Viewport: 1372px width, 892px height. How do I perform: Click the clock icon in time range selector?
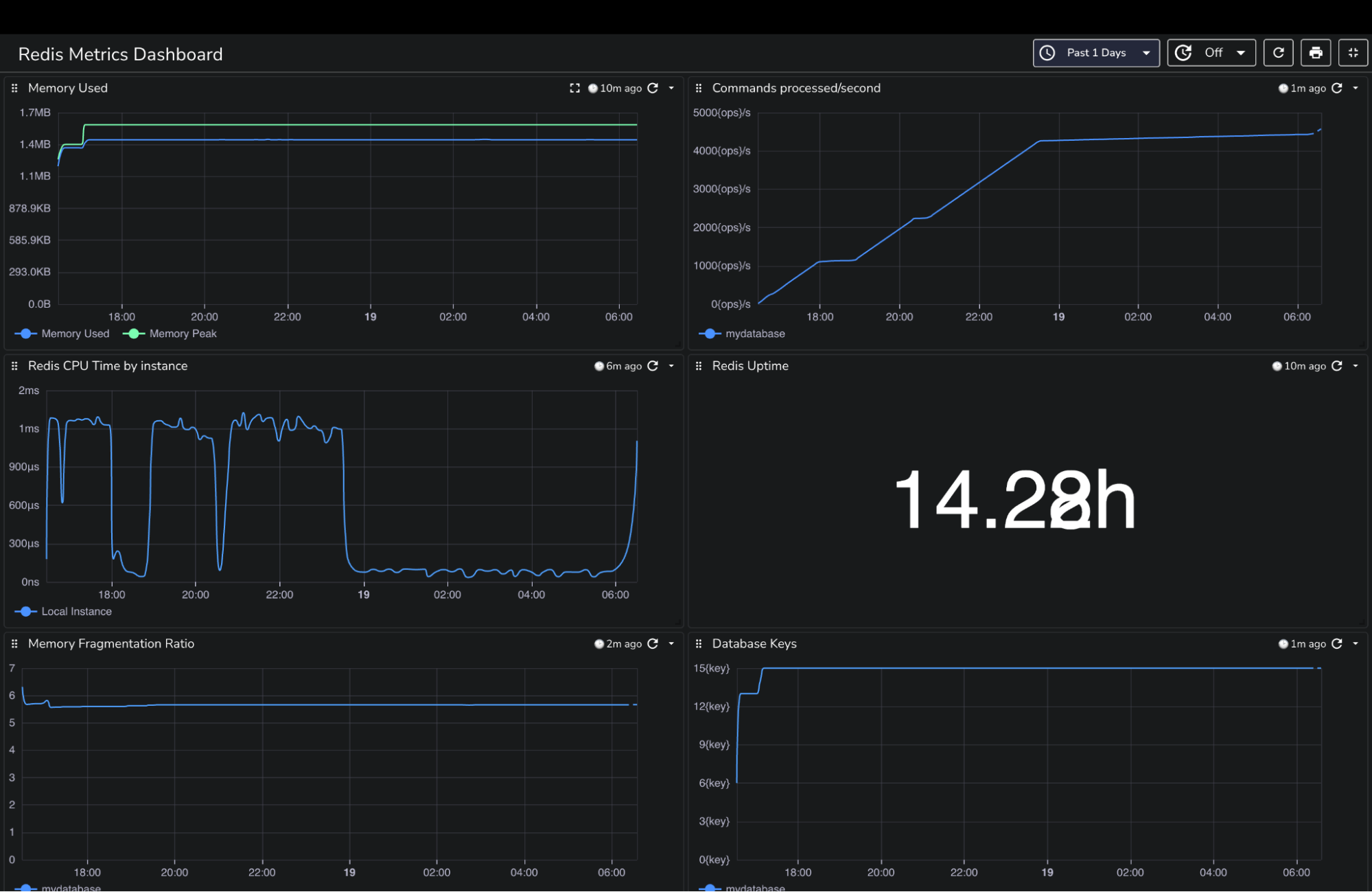click(x=1047, y=53)
